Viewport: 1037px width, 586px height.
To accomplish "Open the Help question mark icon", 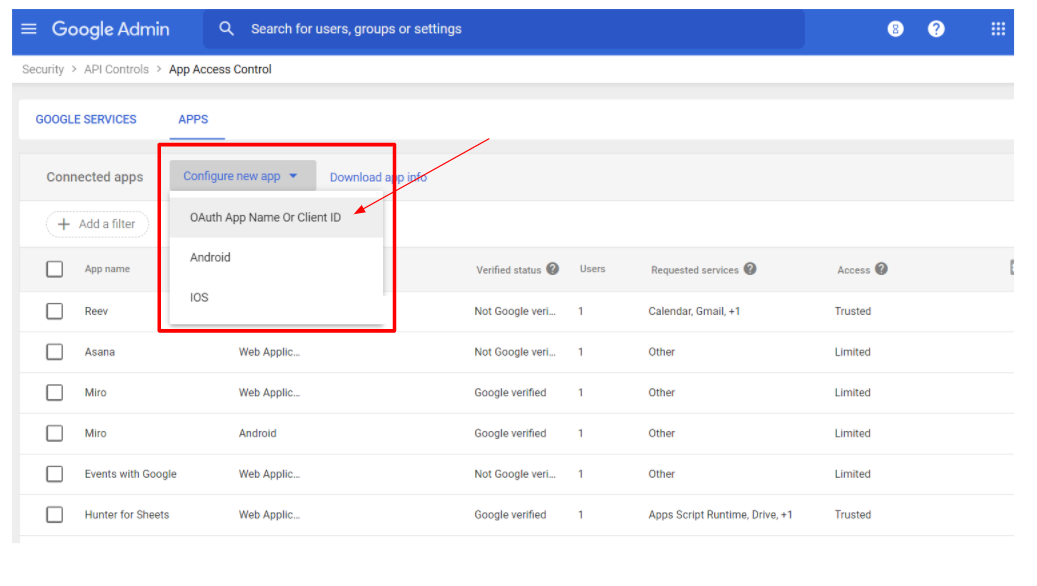I will click(936, 28).
